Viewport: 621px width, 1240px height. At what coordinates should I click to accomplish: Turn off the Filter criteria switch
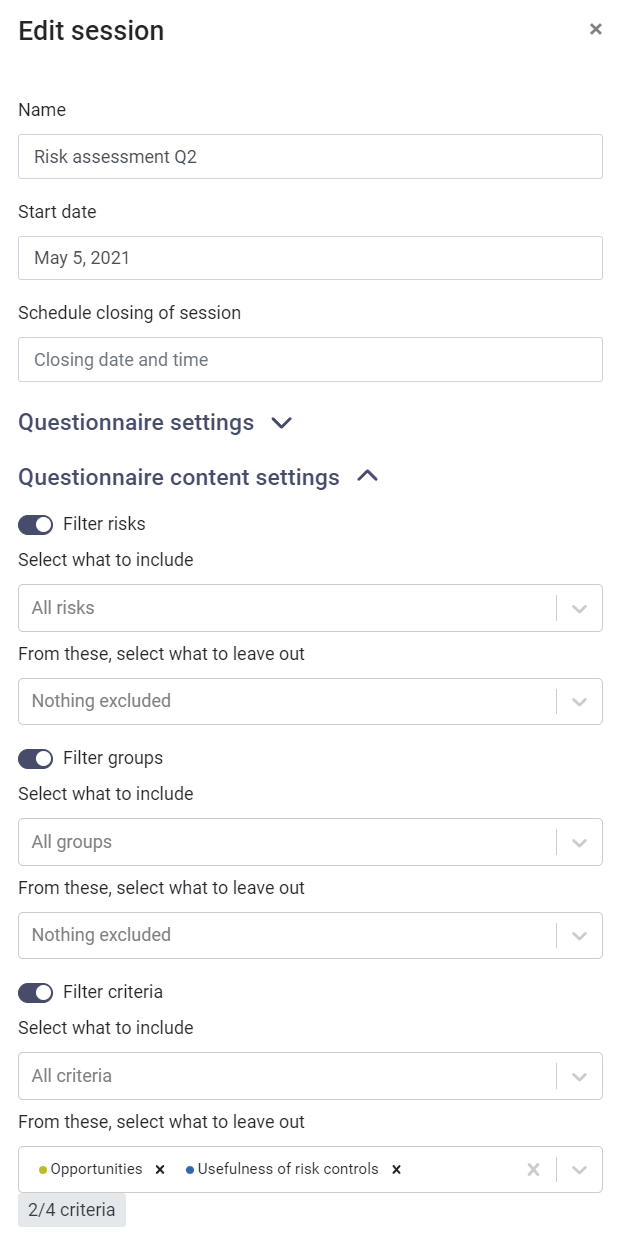36,992
